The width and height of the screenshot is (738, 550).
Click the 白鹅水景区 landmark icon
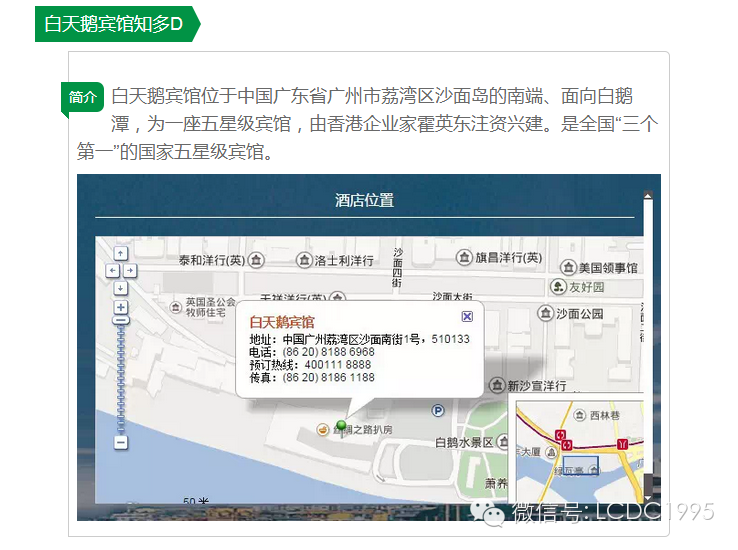[503, 442]
